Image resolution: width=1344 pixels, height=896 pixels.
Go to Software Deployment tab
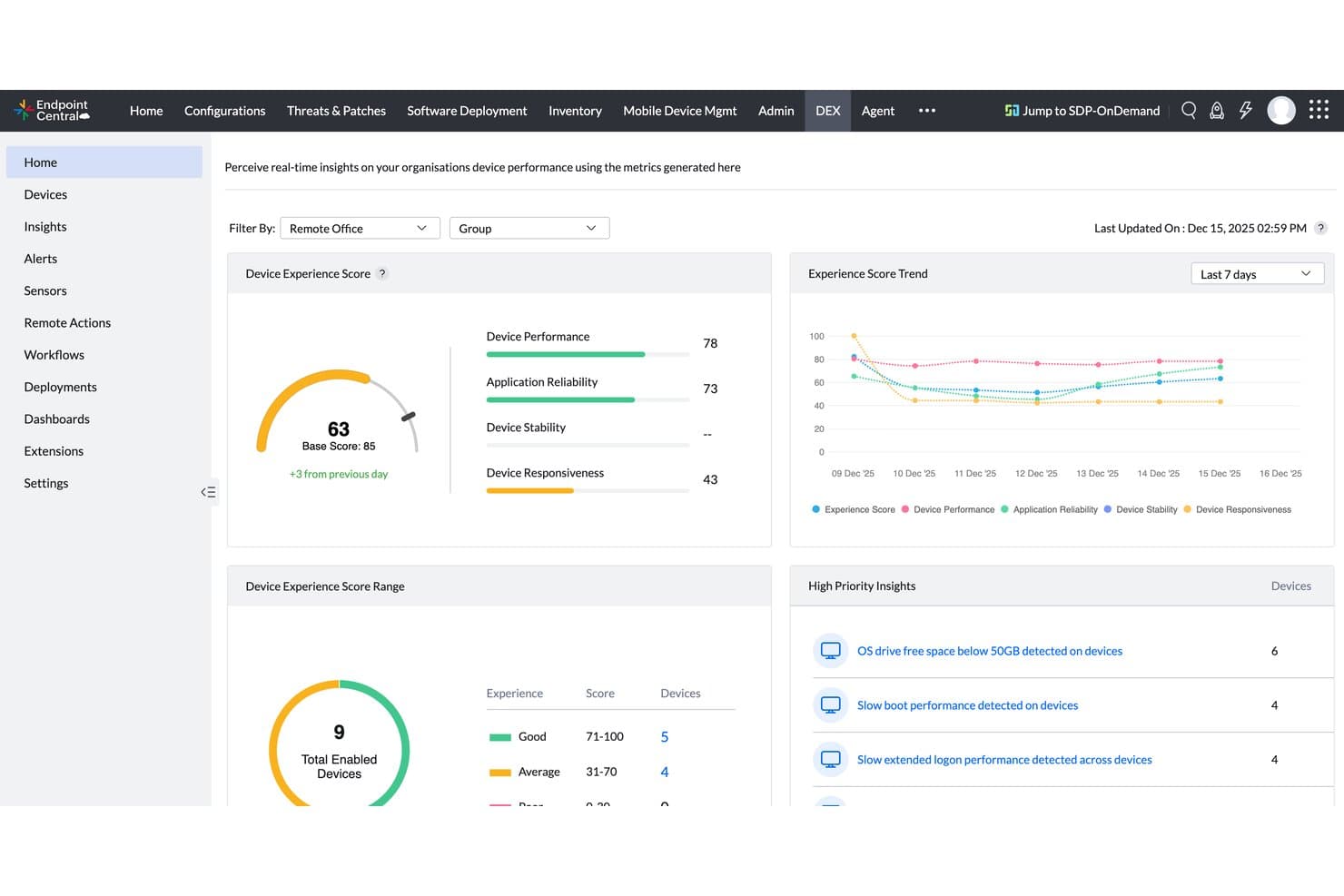(467, 111)
